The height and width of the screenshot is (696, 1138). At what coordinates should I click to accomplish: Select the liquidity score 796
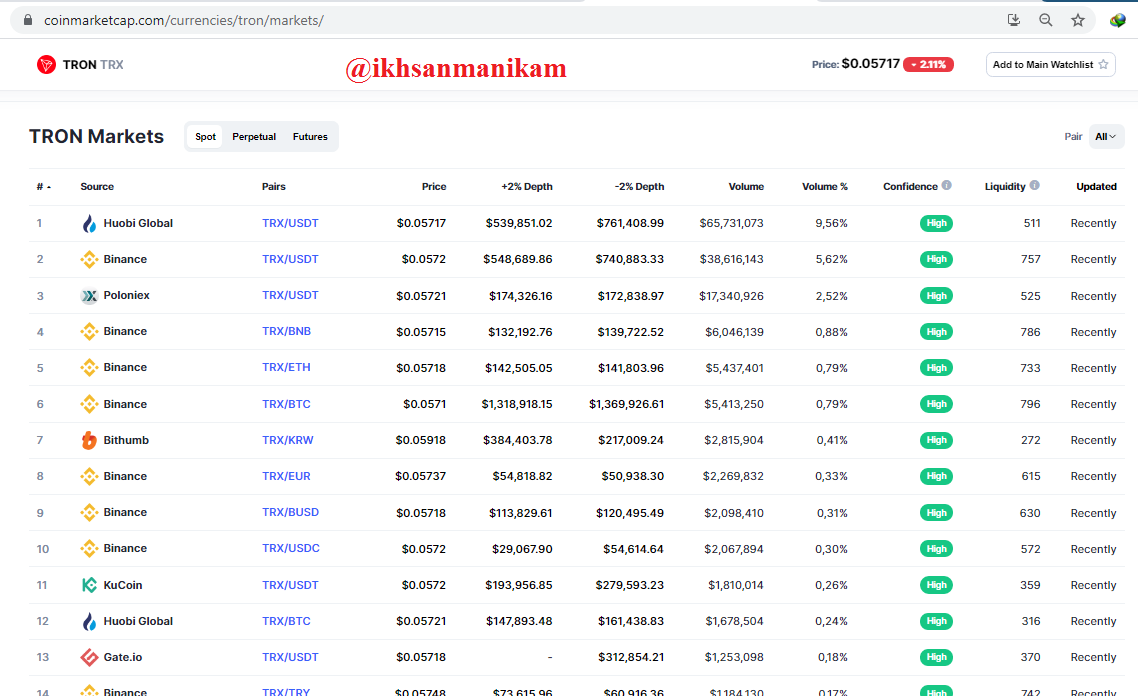pyautogui.click(x=1031, y=404)
